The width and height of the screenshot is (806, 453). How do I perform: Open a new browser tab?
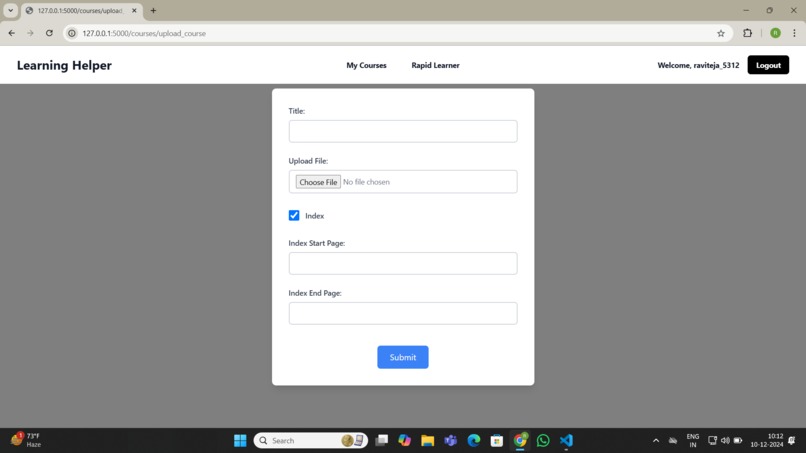tap(153, 10)
